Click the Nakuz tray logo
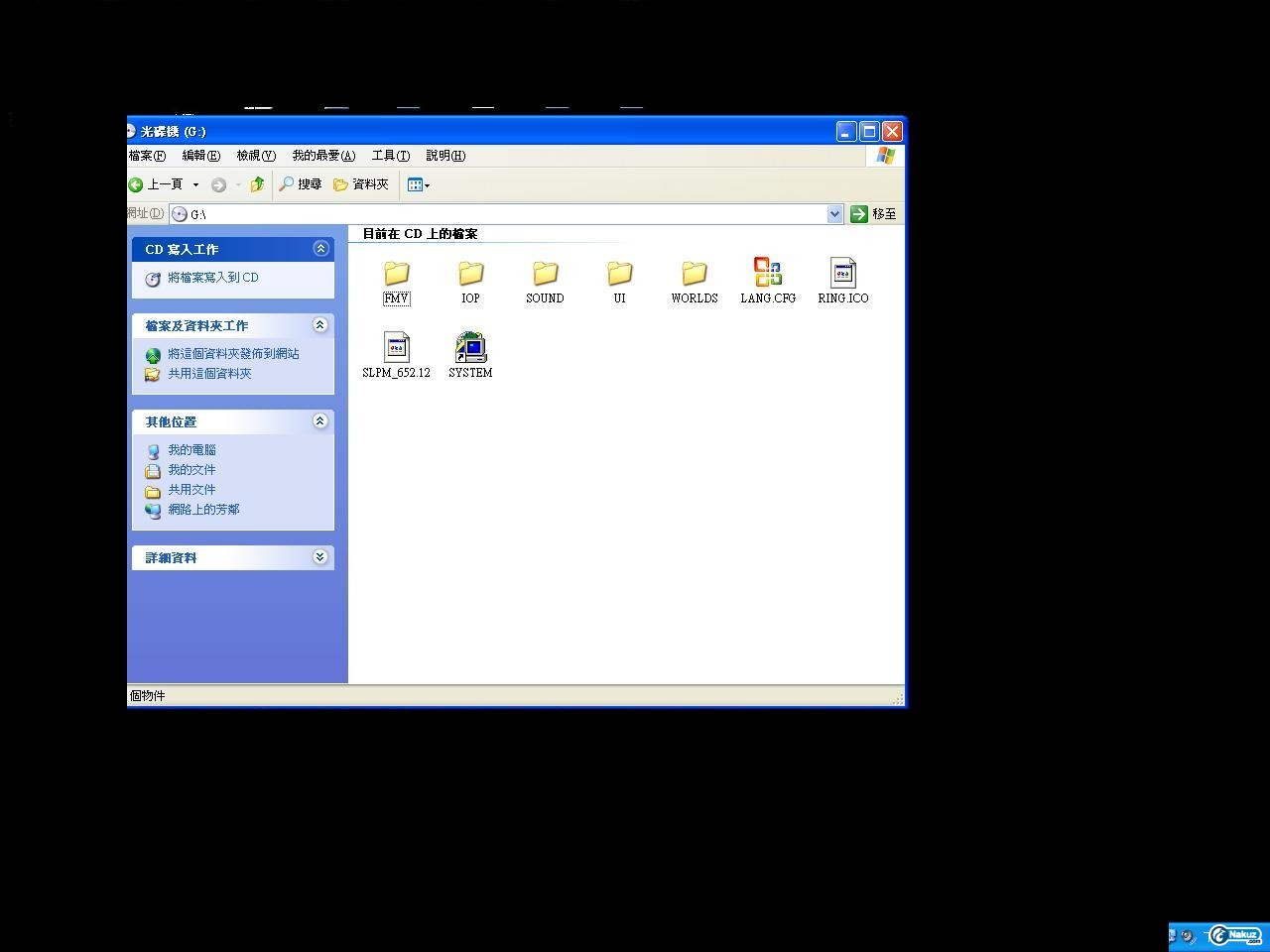Viewport: 1270px width, 952px height. [1235, 935]
